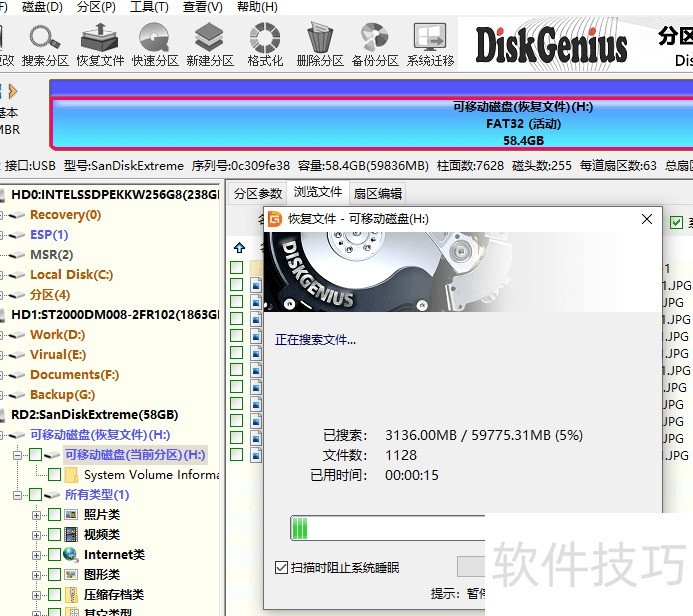Check the Internet类 checkbox
This screenshot has height=616, width=693.
coord(54,555)
